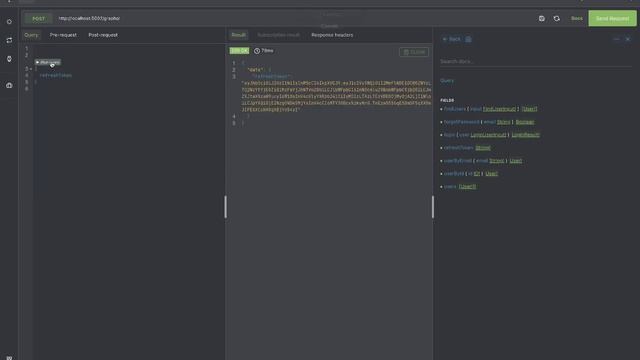Click the third sidebar icon

tap(9, 59)
